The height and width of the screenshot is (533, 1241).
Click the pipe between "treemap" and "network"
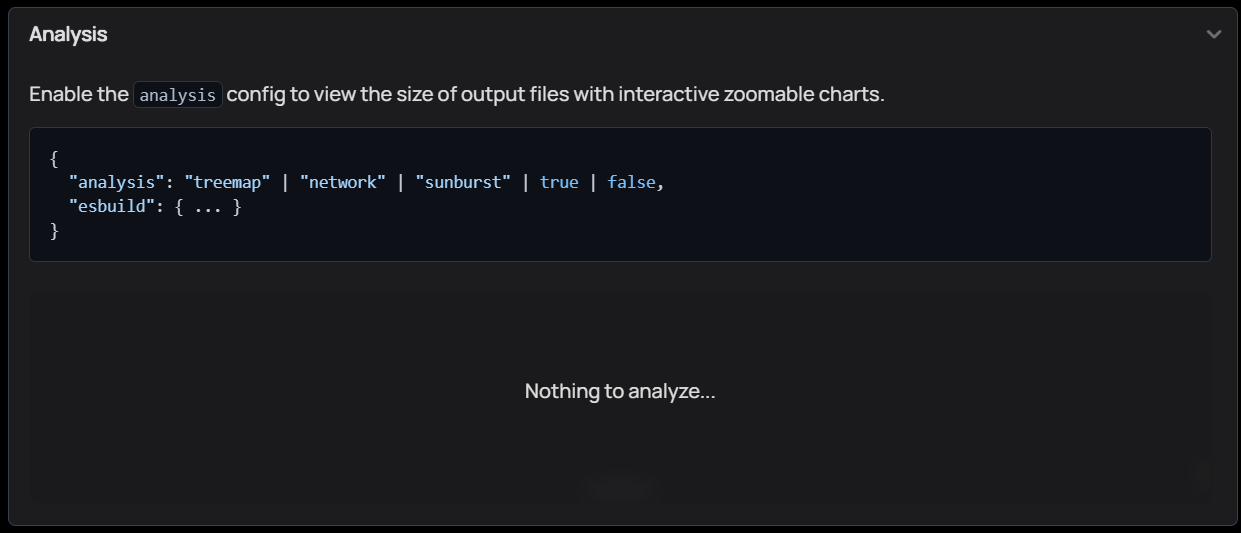coord(285,182)
